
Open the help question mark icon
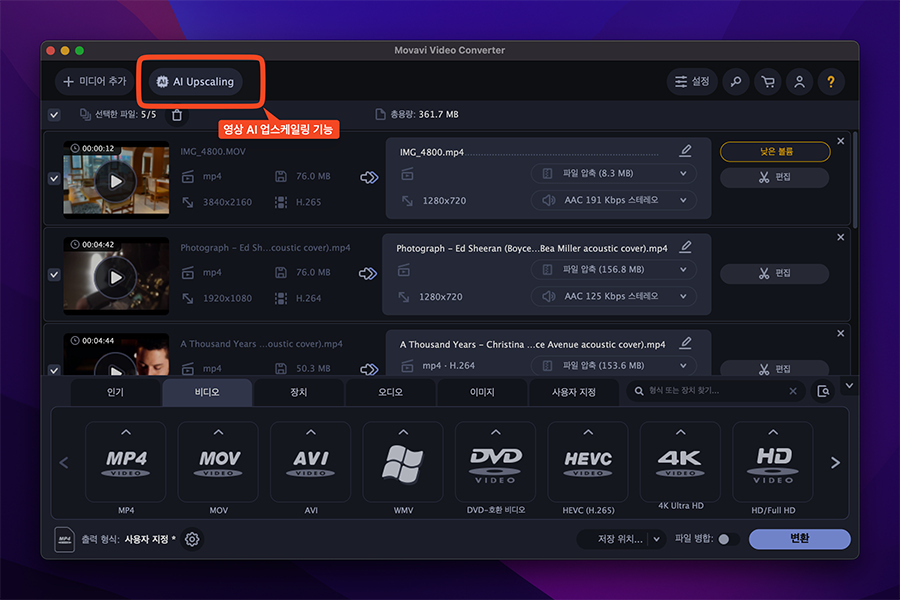831,82
